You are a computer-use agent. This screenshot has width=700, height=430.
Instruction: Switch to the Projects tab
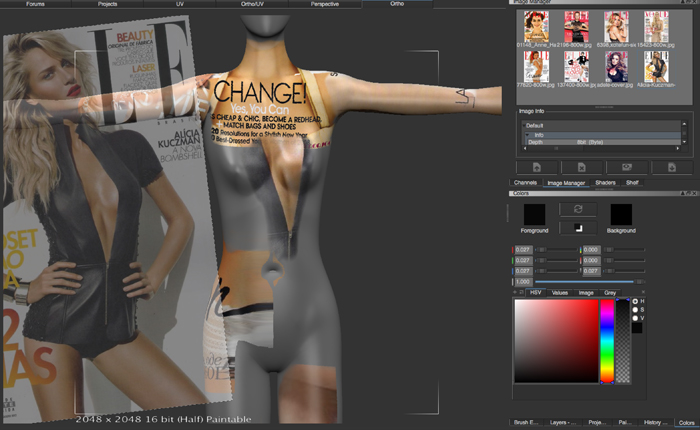[108, 4]
